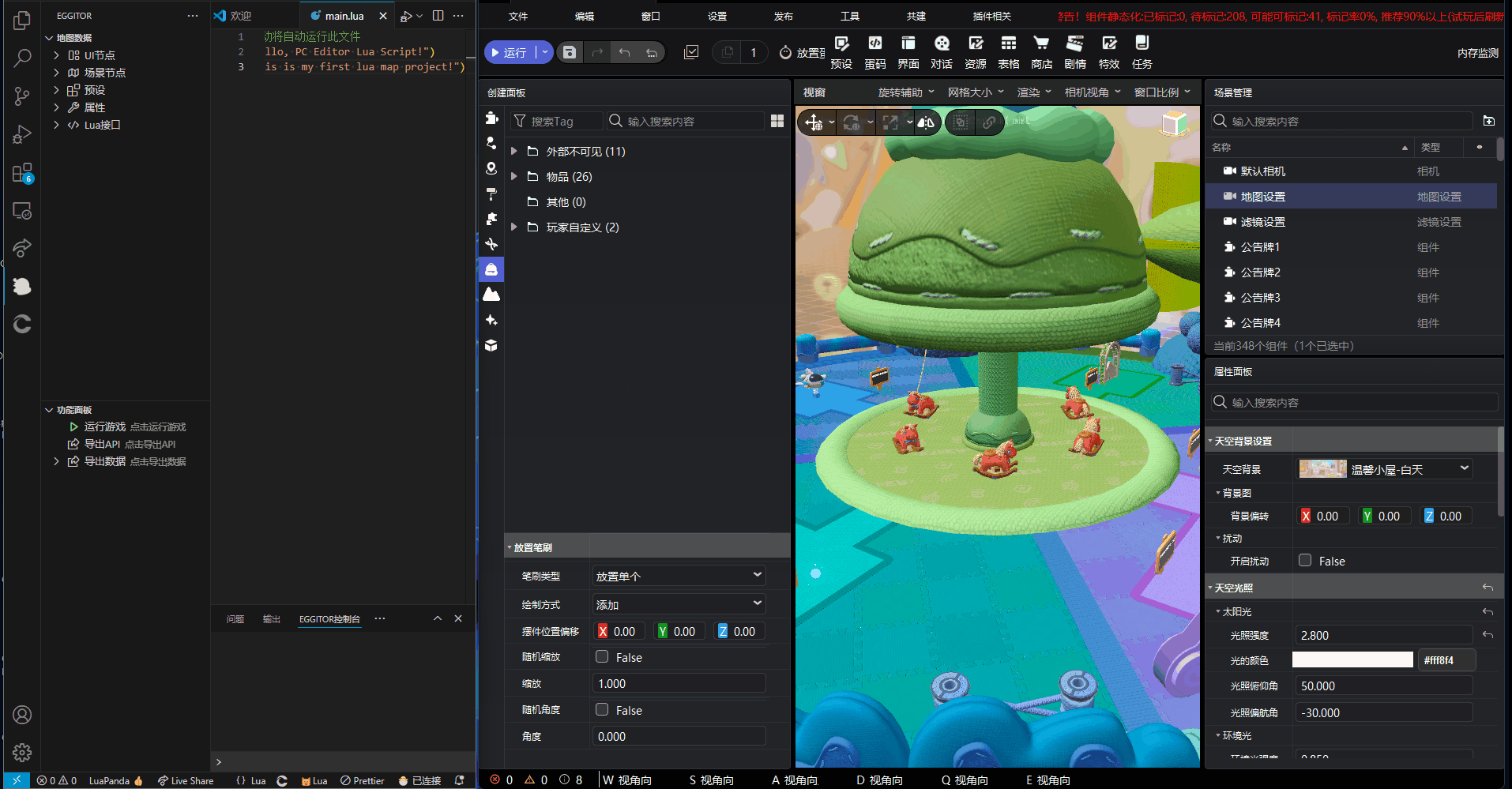
Task: Open the 任务 task icon
Action: click(1142, 44)
